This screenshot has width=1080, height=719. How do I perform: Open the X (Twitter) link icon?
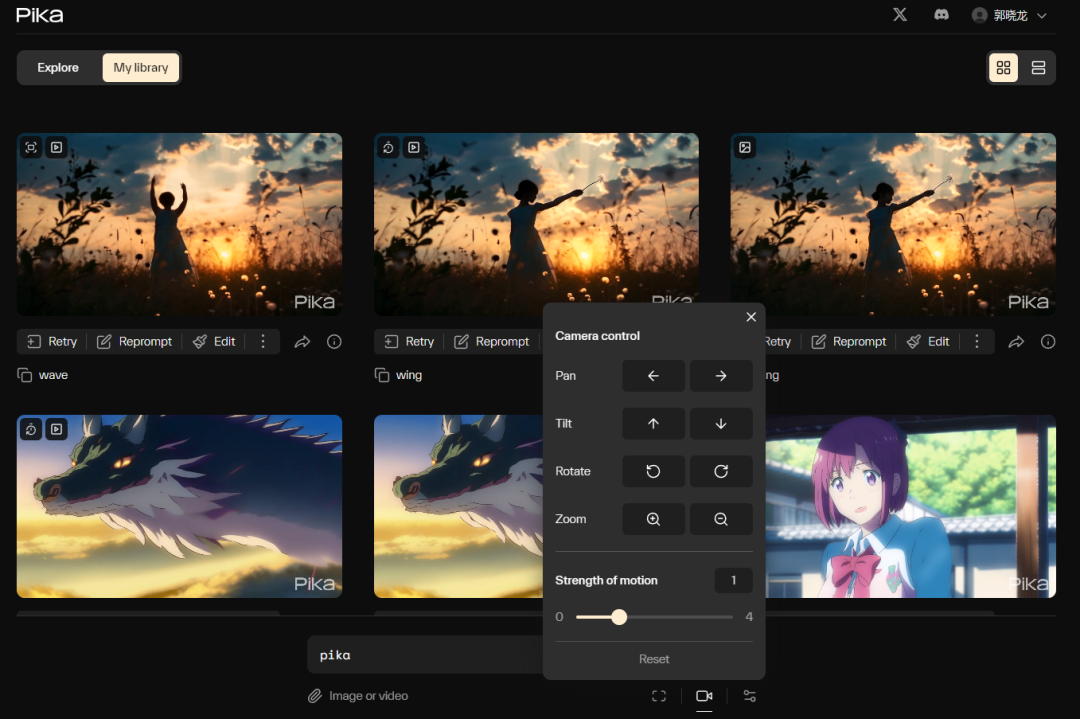point(900,14)
